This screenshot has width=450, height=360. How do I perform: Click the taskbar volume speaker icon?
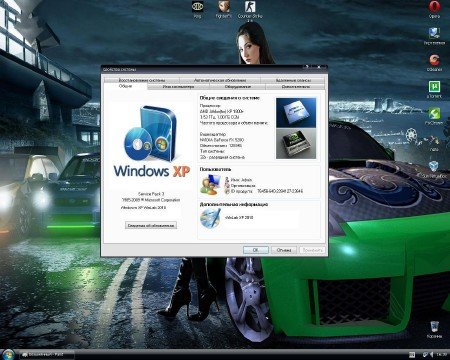click(431, 355)
